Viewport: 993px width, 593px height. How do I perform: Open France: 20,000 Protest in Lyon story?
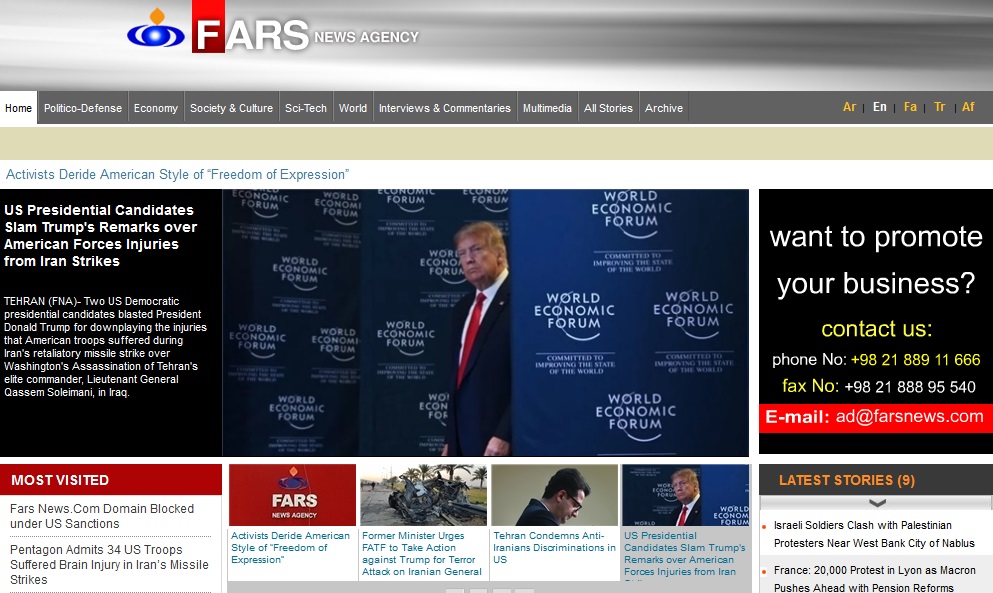[875, 578]
